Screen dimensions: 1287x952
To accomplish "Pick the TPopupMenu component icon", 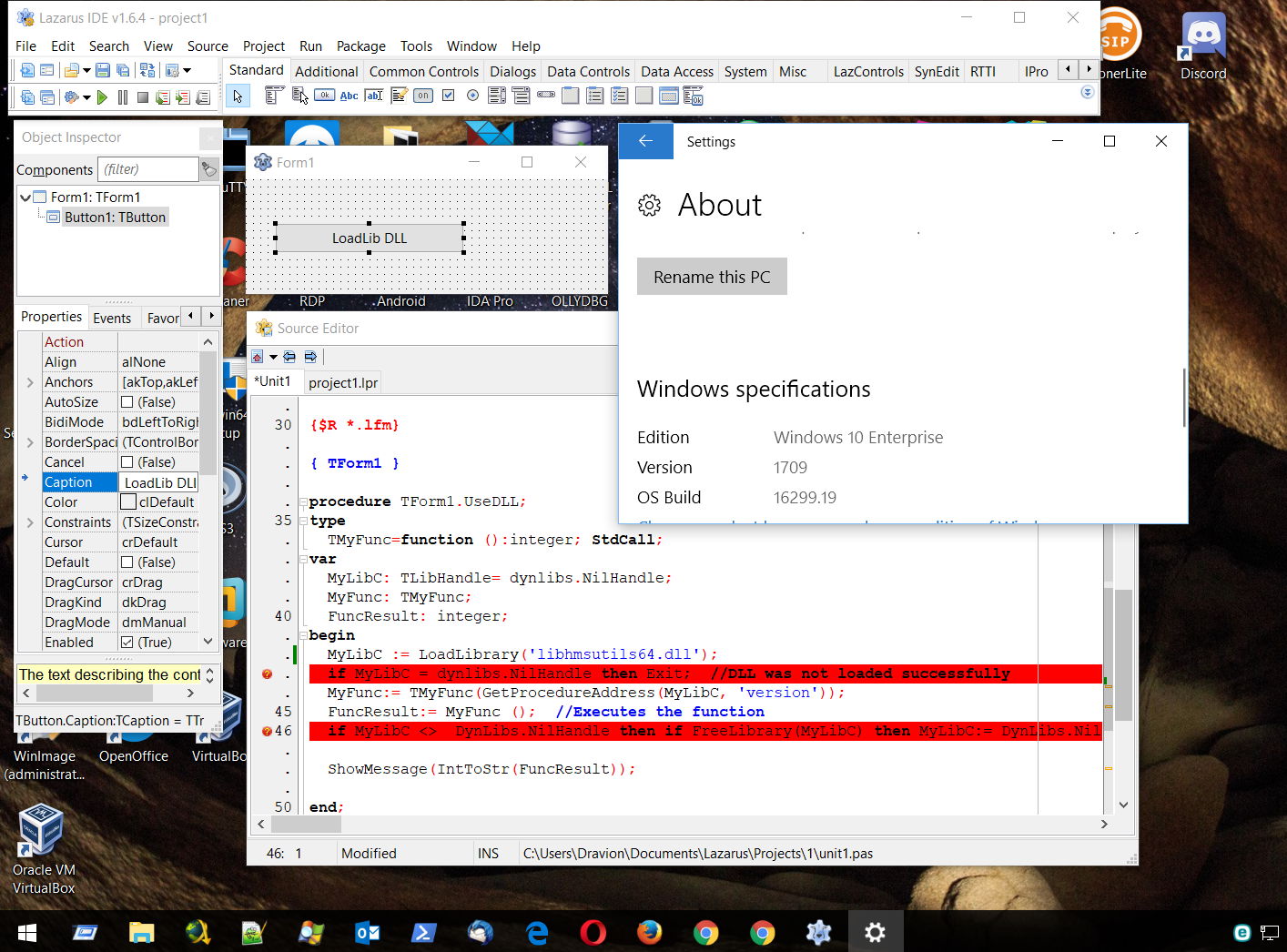I will pos(299,95).
